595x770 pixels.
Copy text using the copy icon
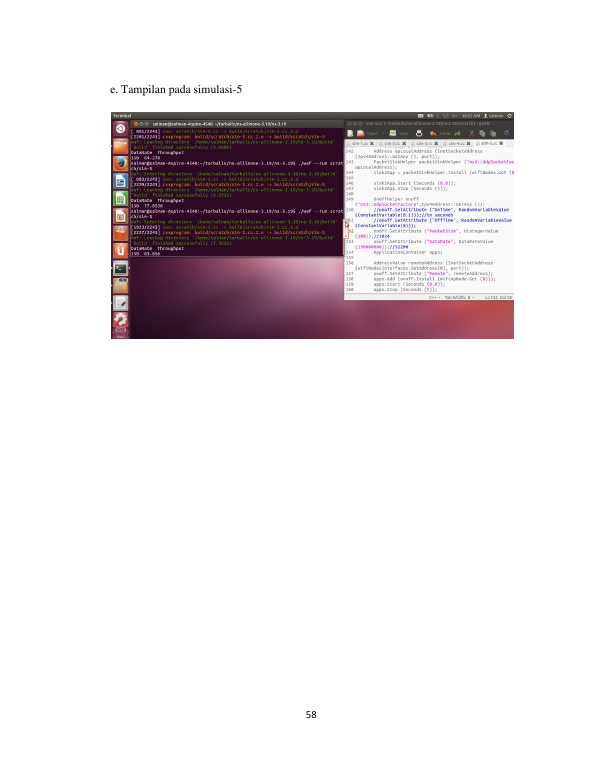pyautogui.click(x=482, y=133)
